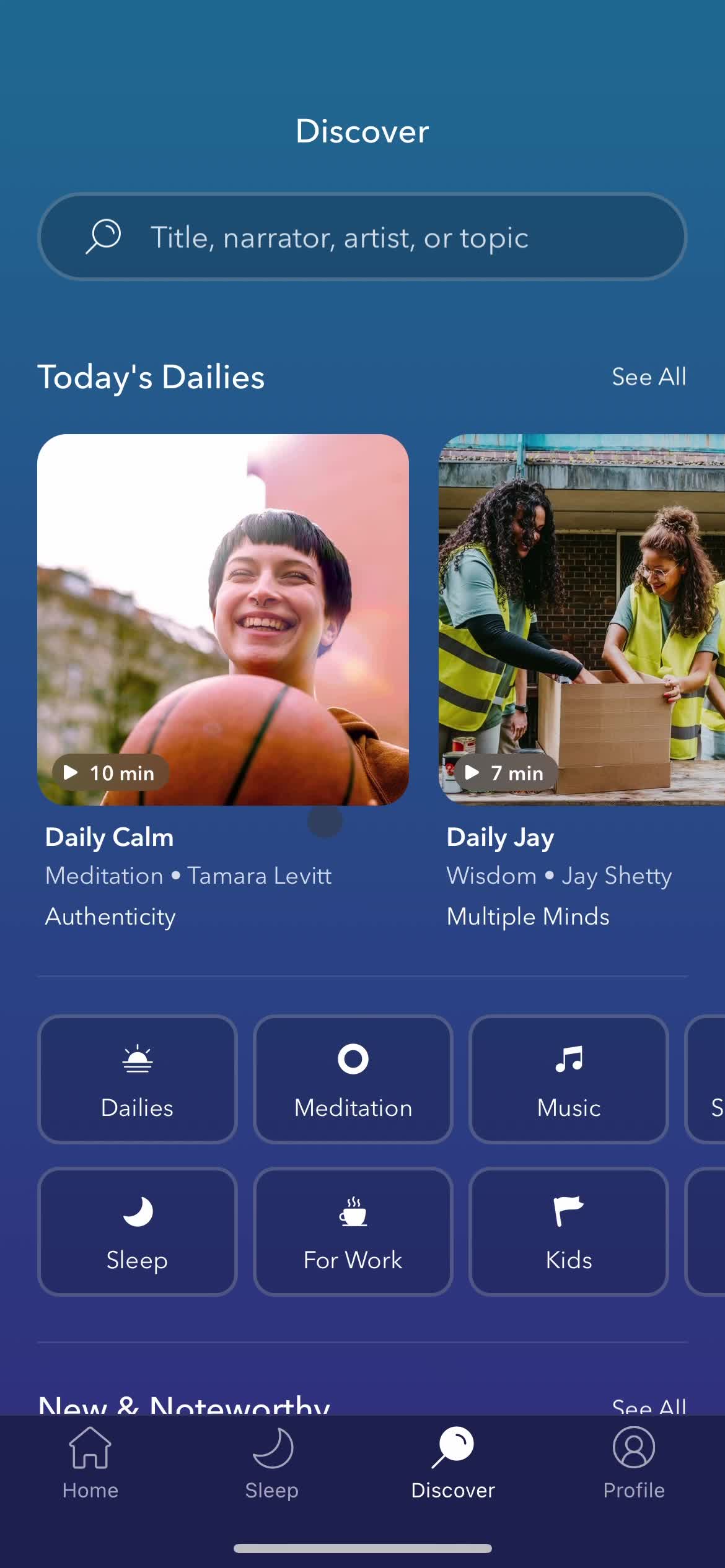Tap the 'Multiple Minds' episode text

(x=528, y=917)
